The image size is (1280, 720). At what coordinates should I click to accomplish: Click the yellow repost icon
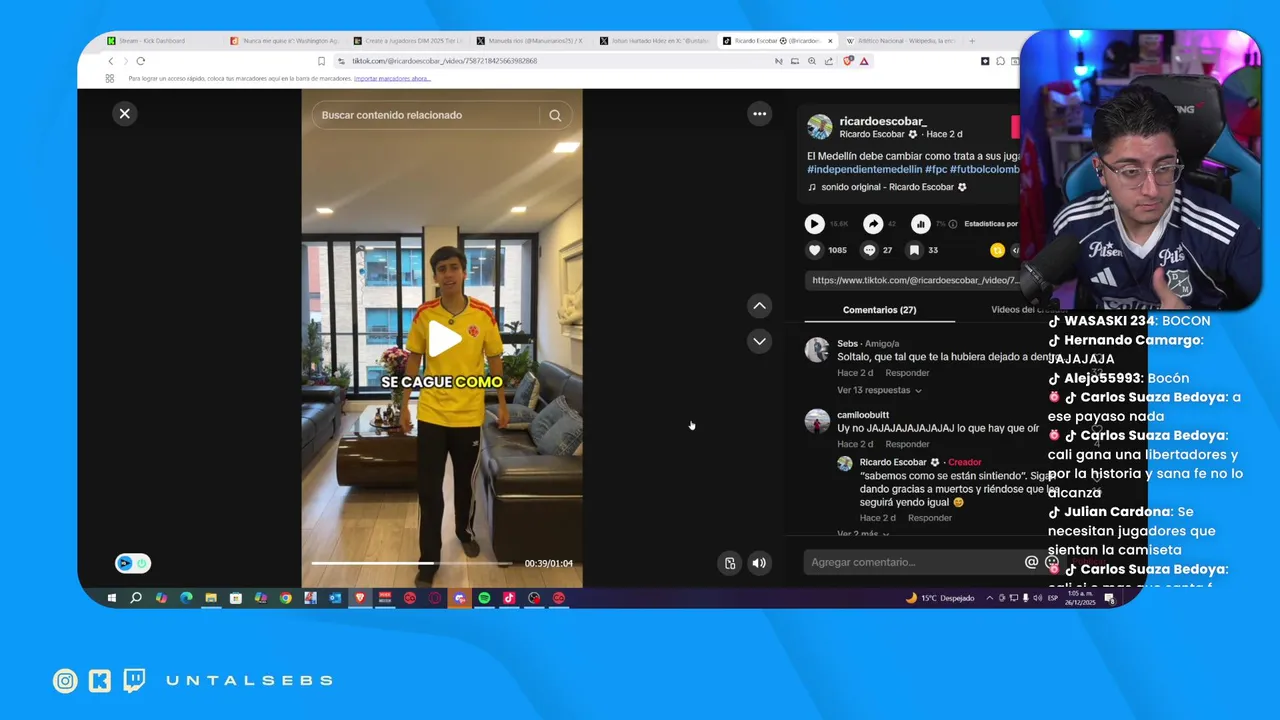997,250
